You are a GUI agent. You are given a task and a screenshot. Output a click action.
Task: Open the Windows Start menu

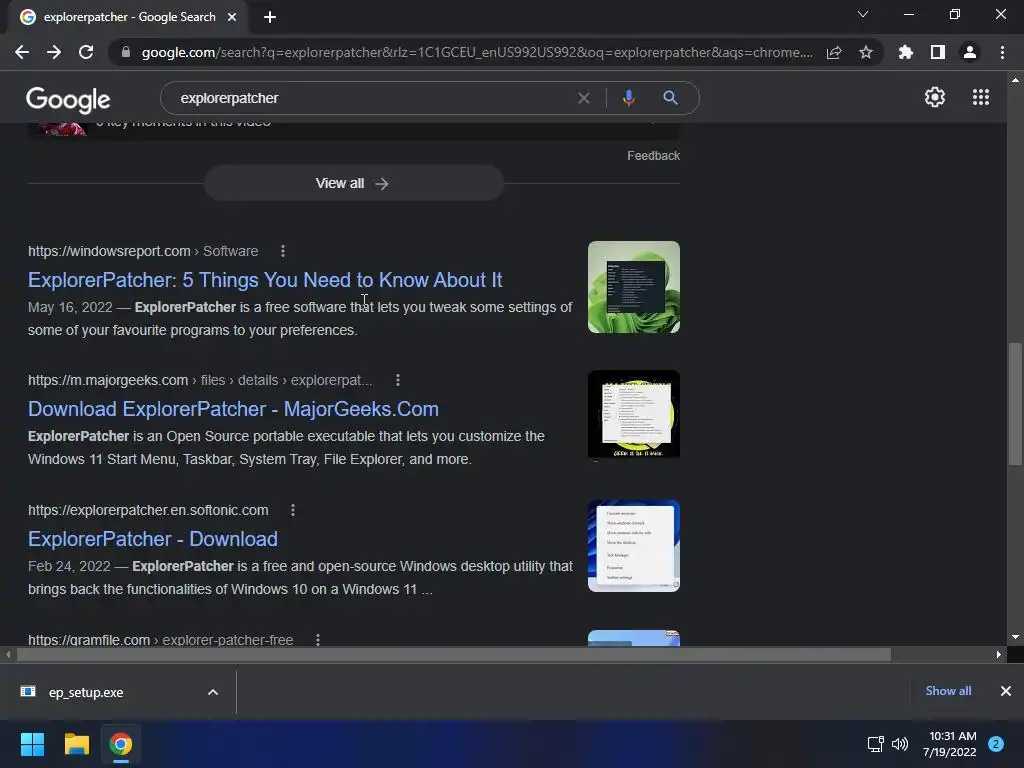tap(32, 744)
